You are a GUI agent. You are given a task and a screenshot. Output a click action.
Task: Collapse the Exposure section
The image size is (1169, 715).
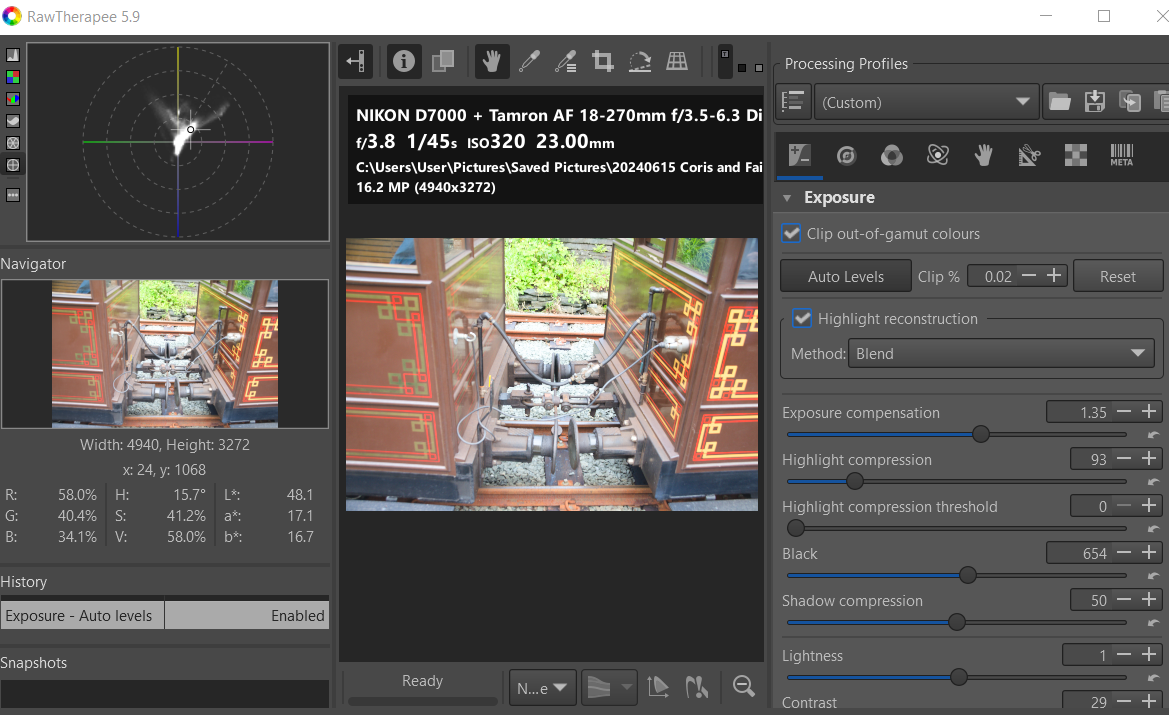pos(788,198)
